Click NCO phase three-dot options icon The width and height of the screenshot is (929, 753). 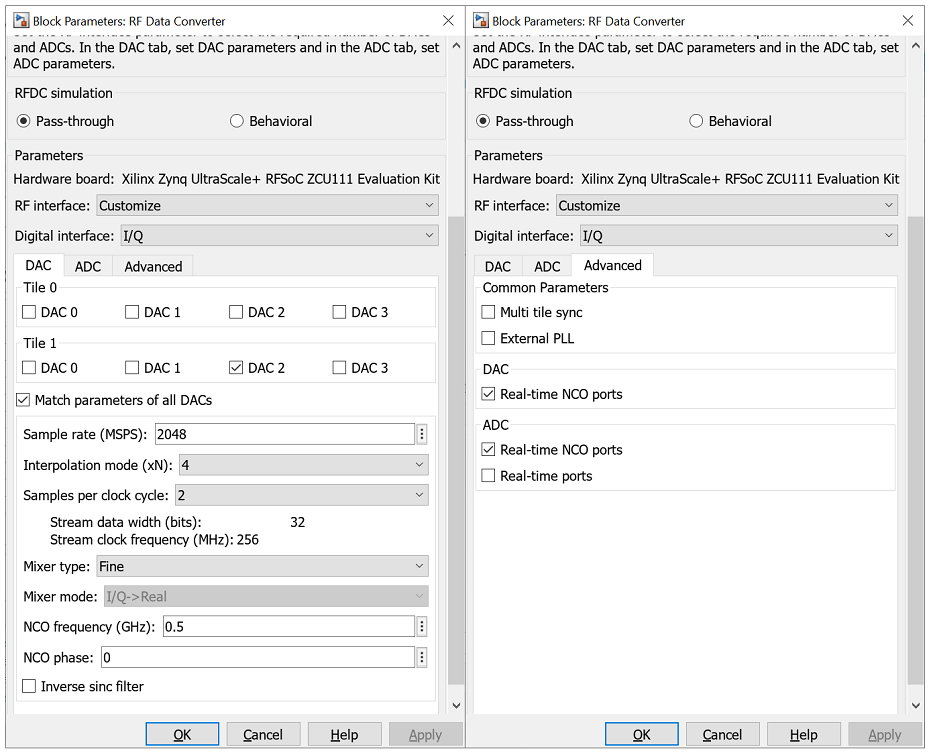click(x=422, y=657)
